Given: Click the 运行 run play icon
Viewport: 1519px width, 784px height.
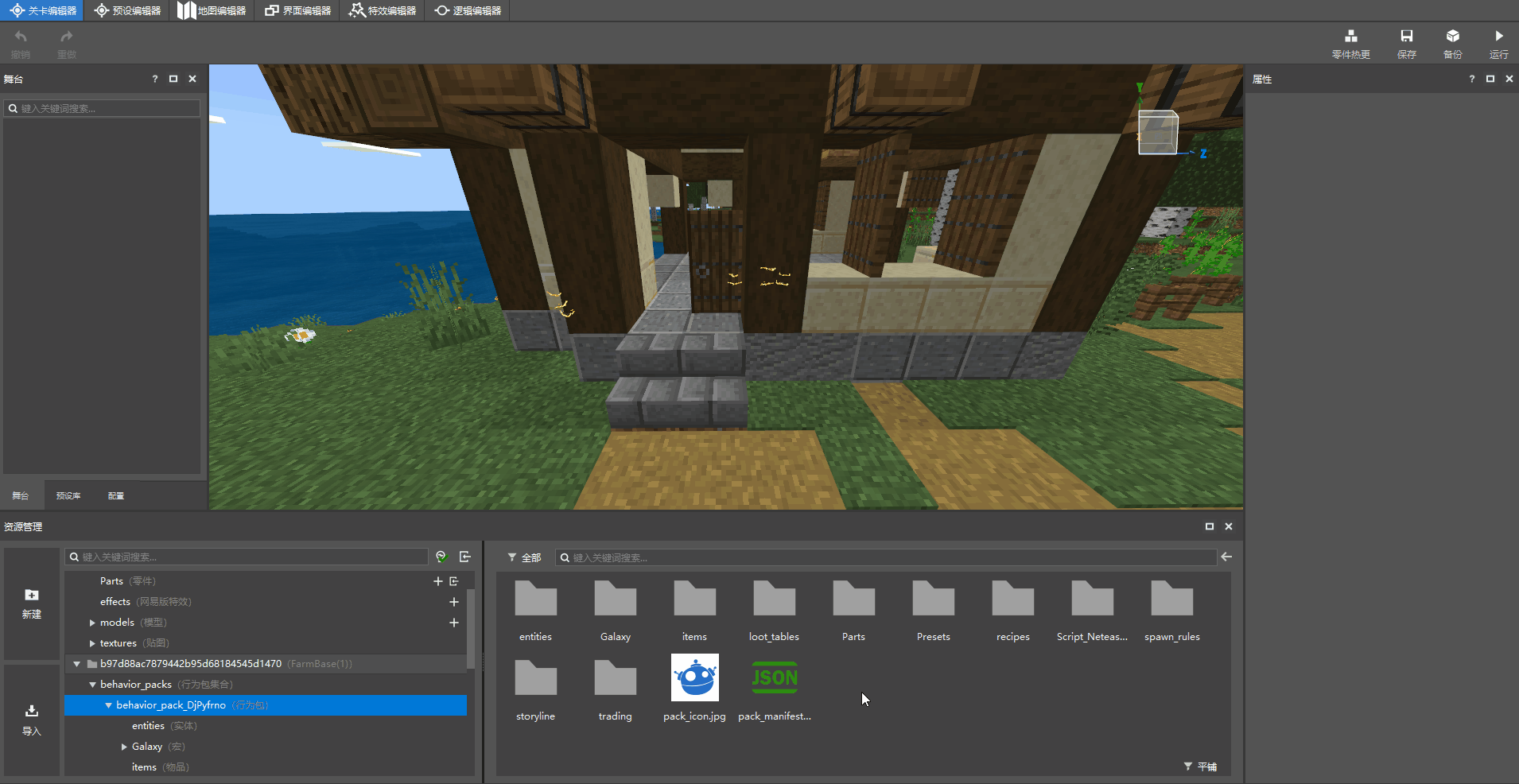Looking at the screenshot, I should [x=1499, y=36].
